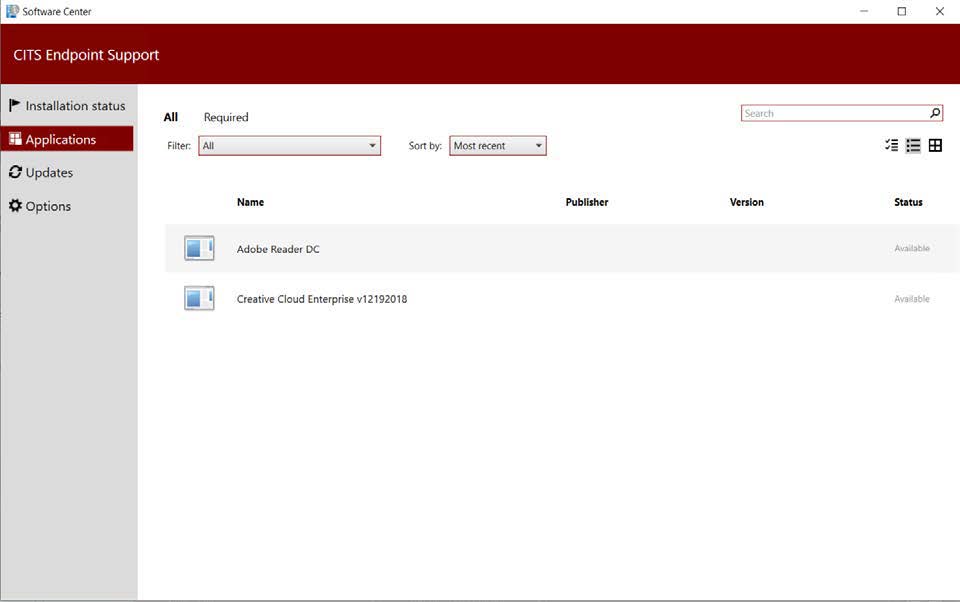Screen dimensions: 960x602
Task: Click Available status for Creative Cloud Enterprise
Action: pyautogui.click(x=912, y=299)
